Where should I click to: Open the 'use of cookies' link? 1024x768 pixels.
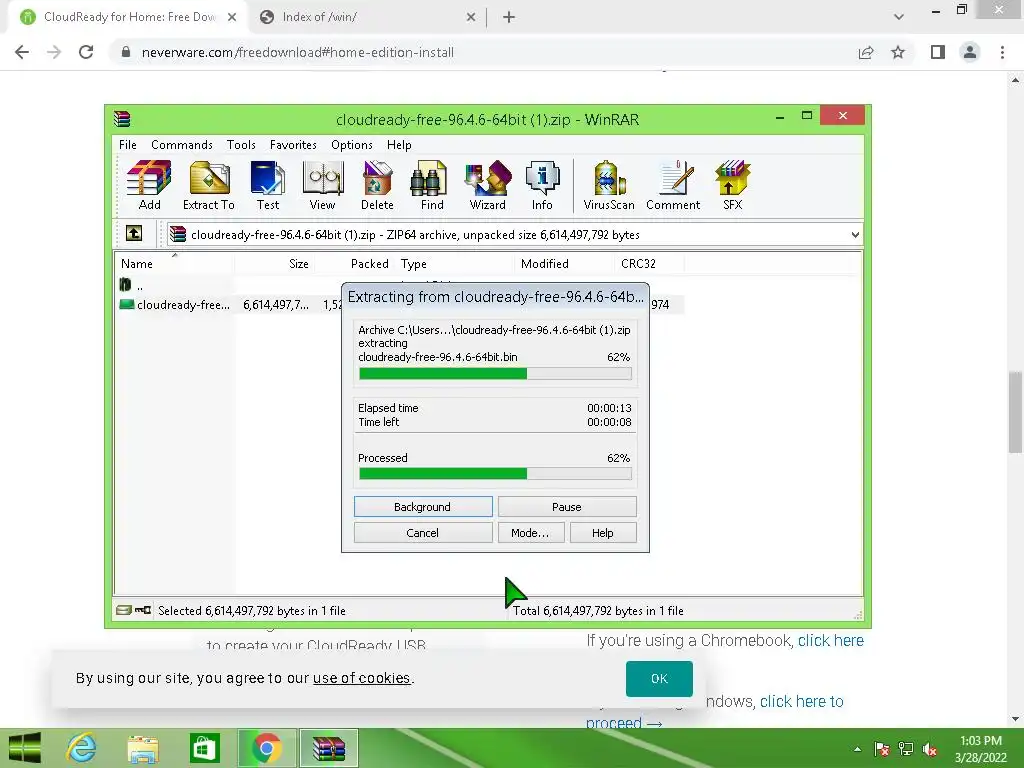pyautogui.click(x=361, y=678)
